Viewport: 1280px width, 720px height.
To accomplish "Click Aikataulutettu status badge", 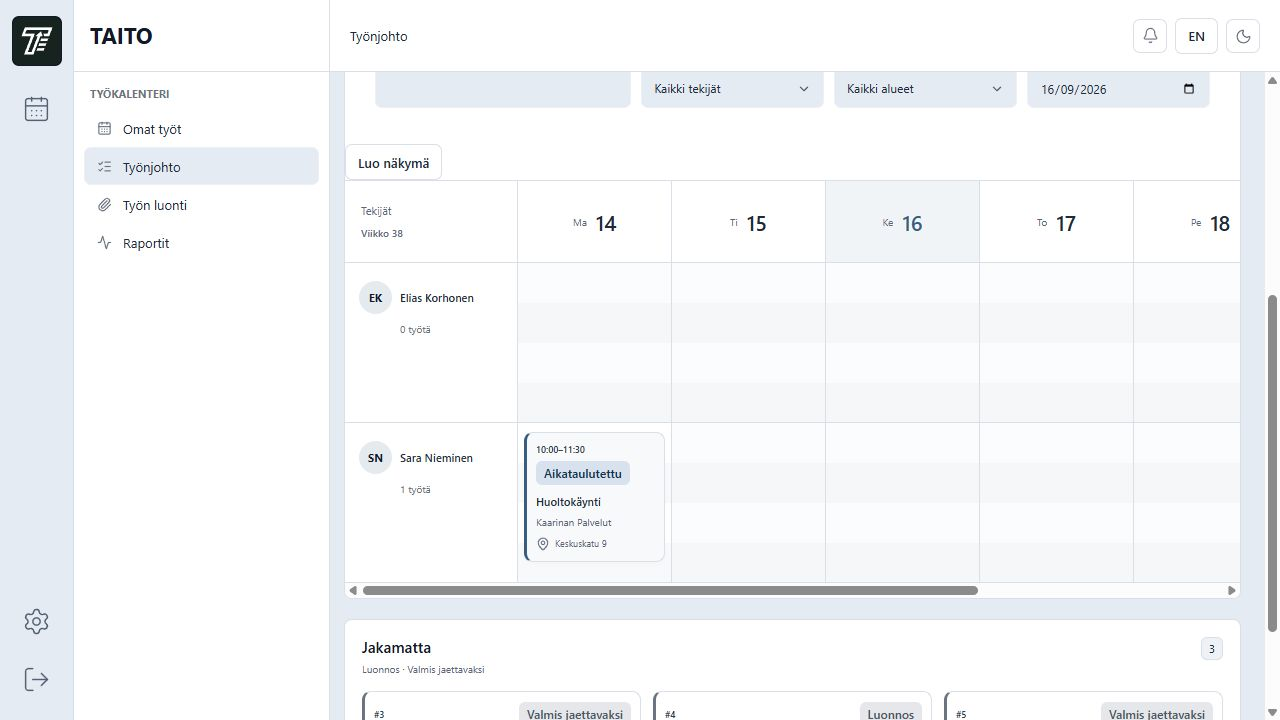I will (582, 474).
